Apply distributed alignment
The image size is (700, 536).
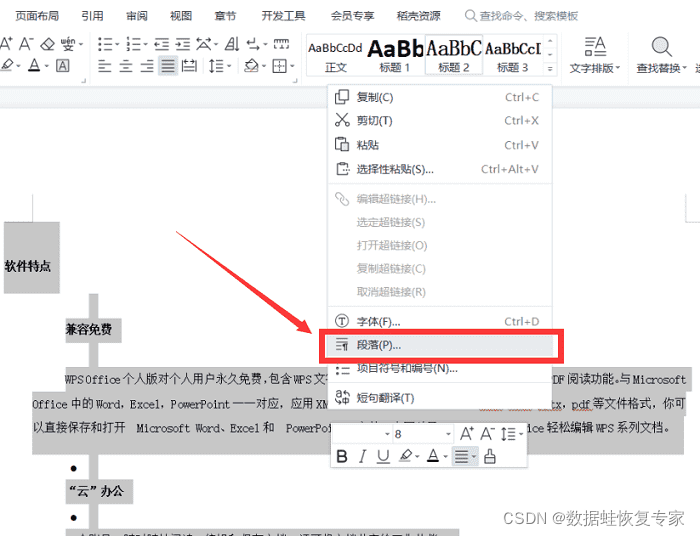coord(189,66)
